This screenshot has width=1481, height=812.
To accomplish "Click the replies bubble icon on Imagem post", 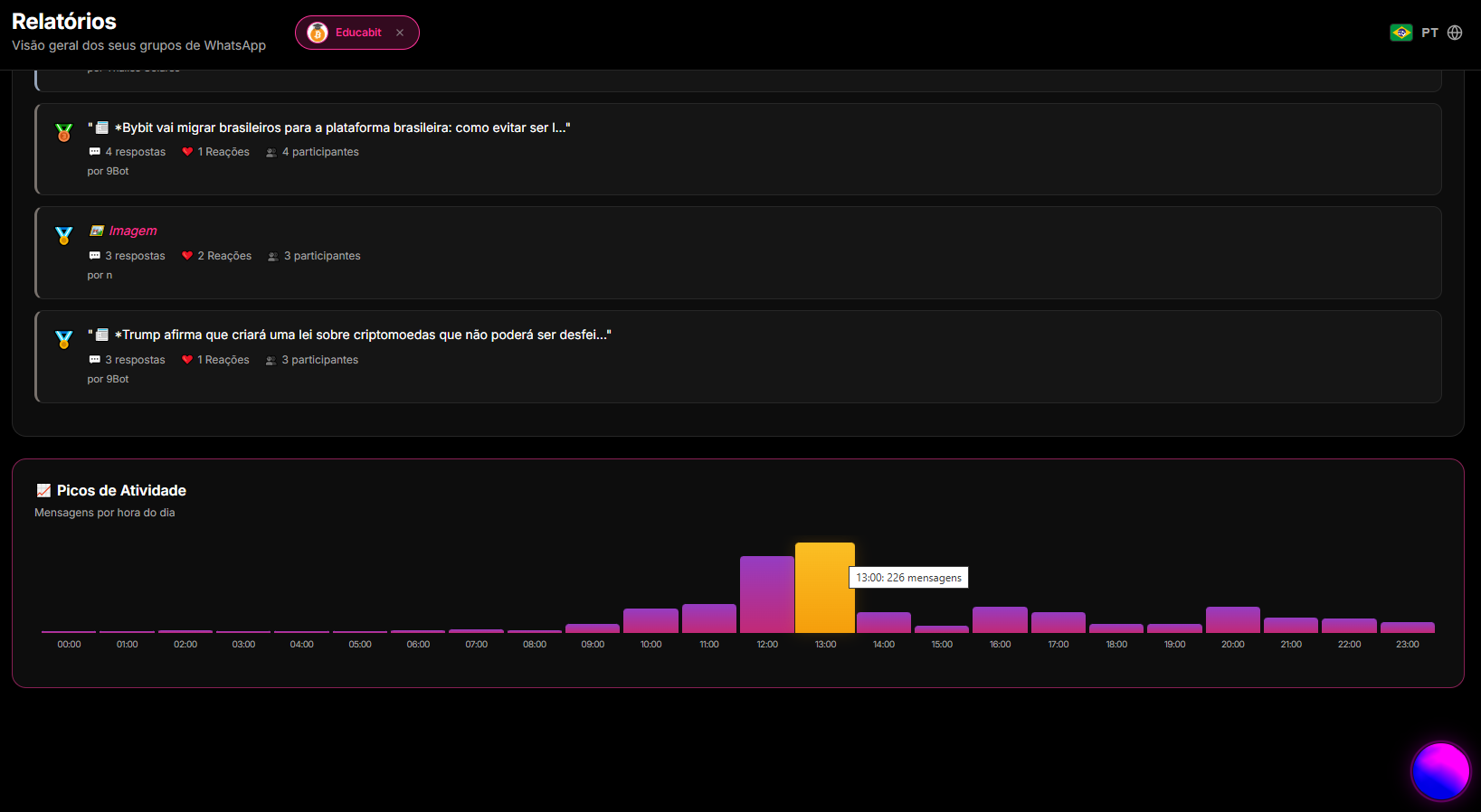I will [95, 256].
